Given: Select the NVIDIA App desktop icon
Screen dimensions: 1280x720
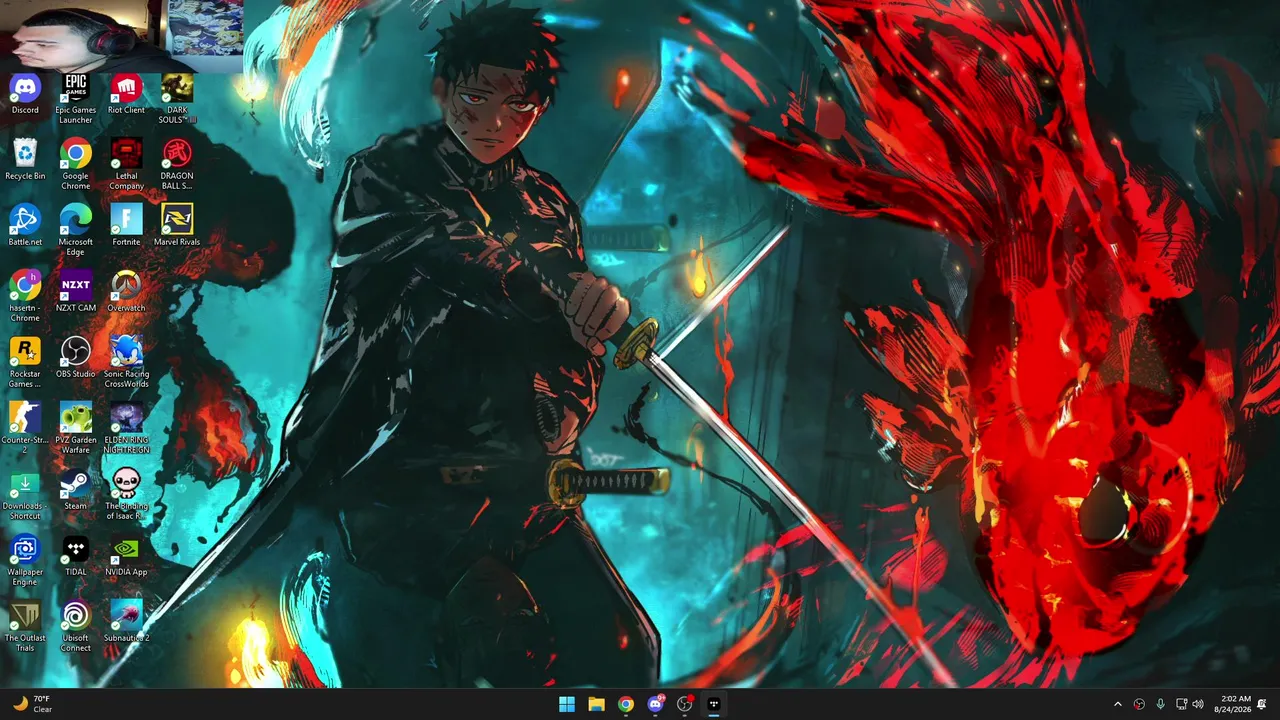Looking at the screenshot, I should point(126,556).
